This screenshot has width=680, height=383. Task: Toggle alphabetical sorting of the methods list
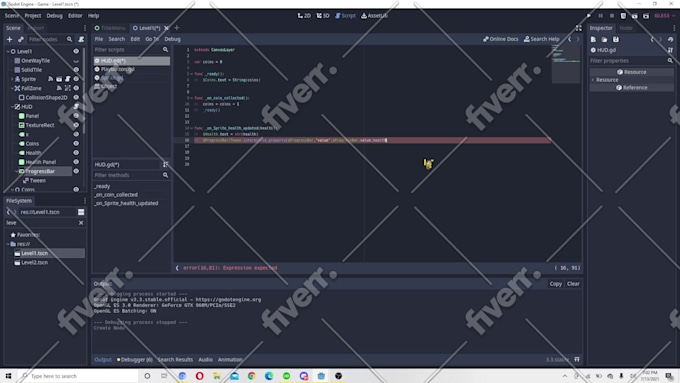(x=165, y=164)
